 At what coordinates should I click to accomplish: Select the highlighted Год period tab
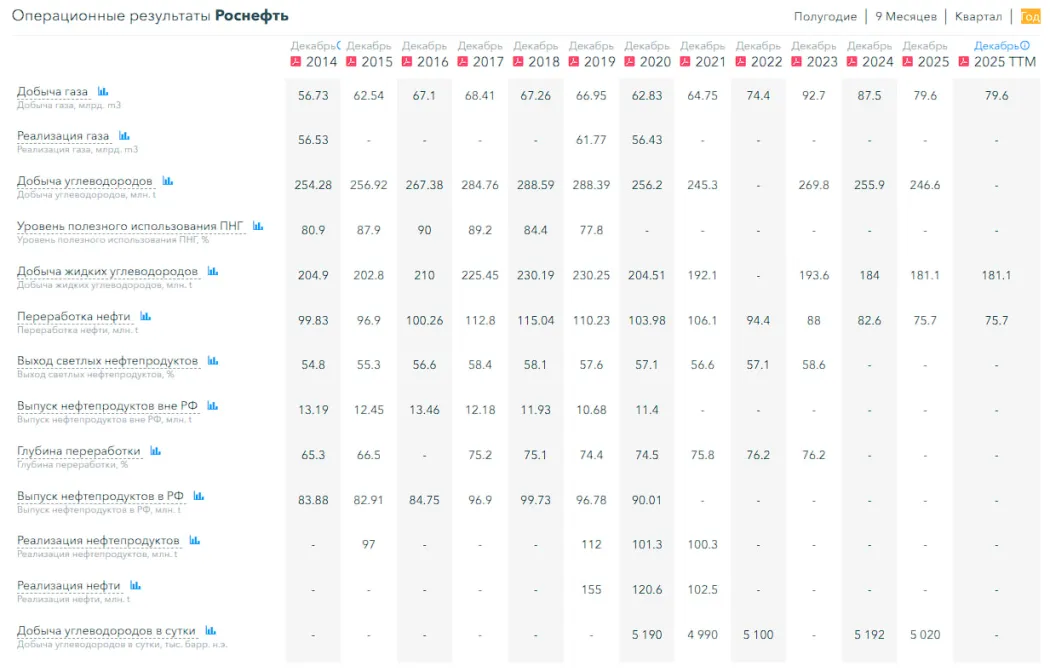(1031, 16)
